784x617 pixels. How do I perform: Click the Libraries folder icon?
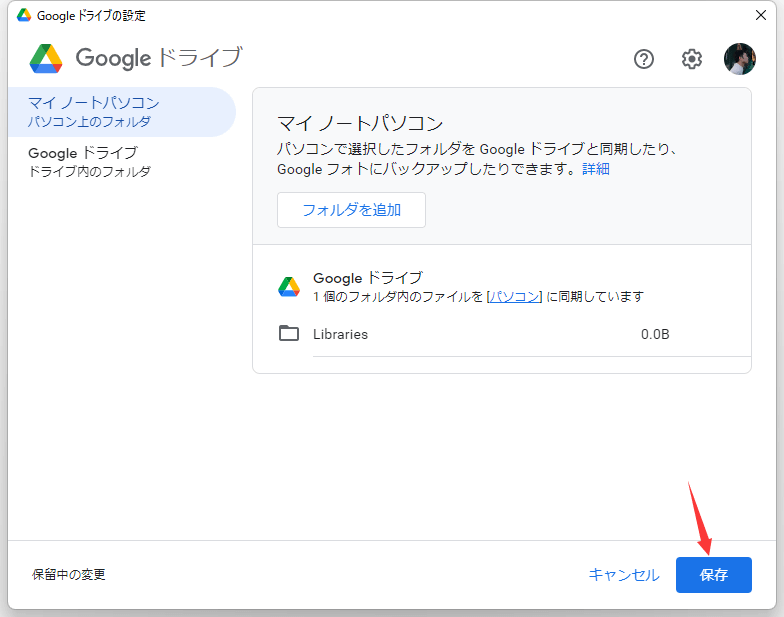coord(288,334)
